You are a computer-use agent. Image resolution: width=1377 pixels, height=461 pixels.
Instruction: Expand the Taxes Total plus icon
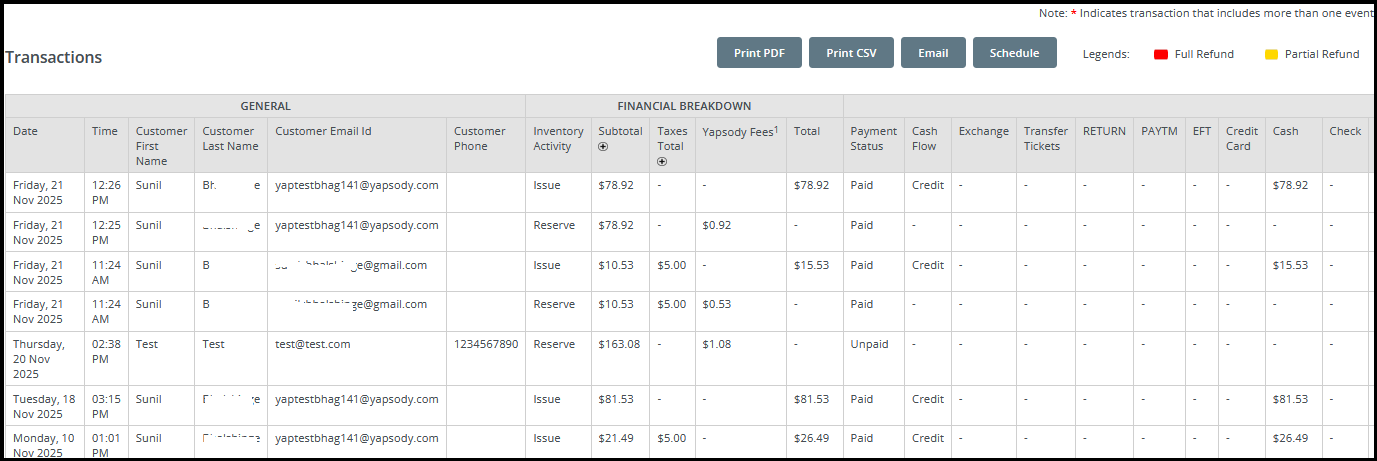point(662,161)
